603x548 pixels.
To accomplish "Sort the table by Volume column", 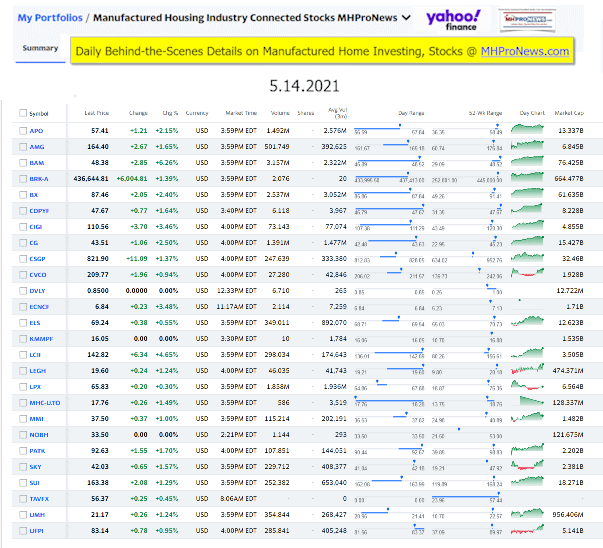I will coord(281,113).
